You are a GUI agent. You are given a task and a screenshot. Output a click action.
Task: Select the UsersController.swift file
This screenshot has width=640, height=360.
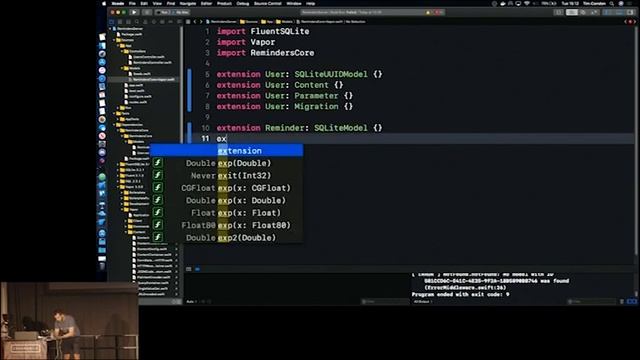click(x=146, y=57)
